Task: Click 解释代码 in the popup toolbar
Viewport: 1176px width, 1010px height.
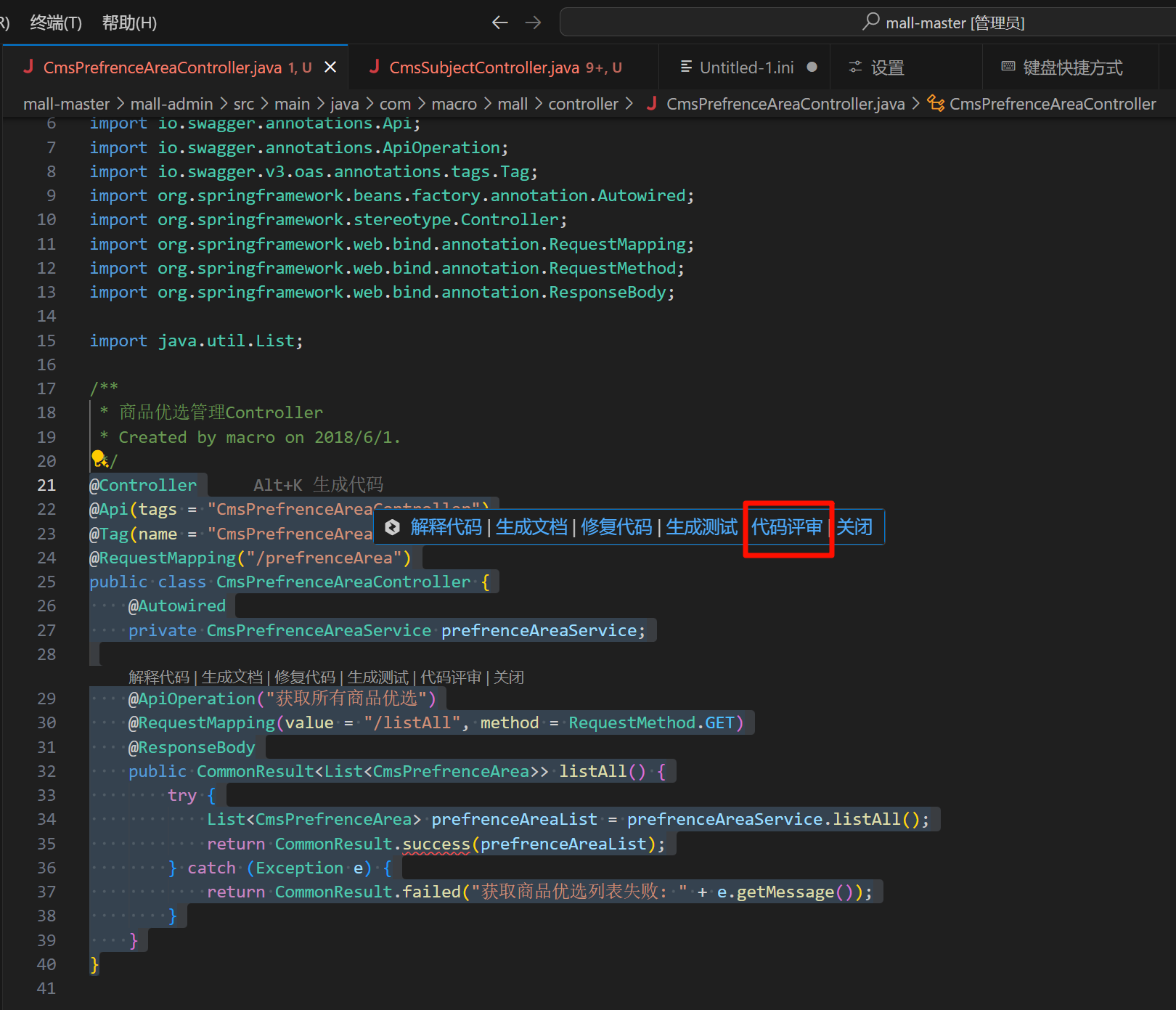Action: point(446,527)
